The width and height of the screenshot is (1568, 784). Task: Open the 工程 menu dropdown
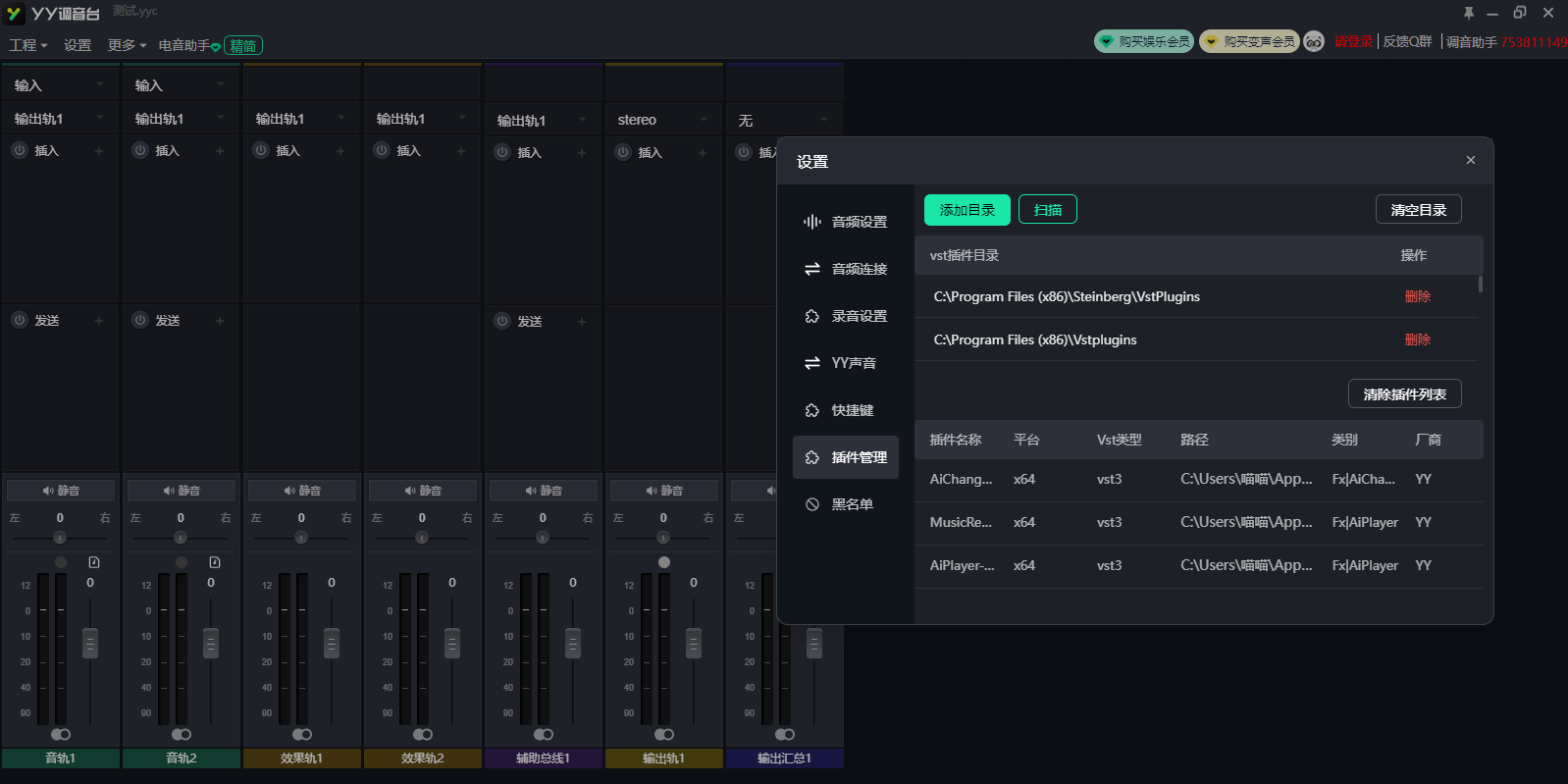coord(27,45)
